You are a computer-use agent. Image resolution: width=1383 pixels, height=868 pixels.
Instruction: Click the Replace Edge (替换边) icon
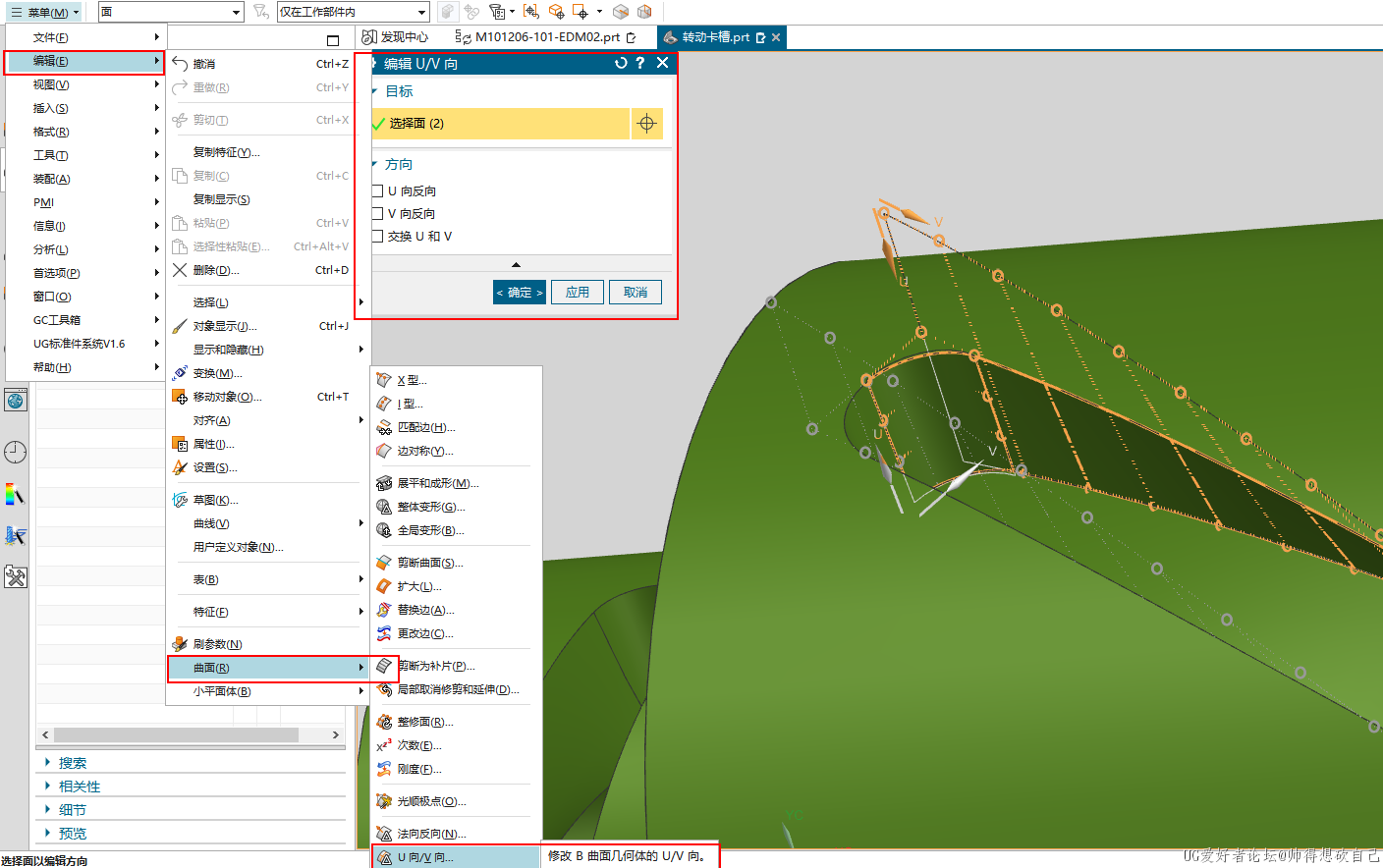(x=384, y=610)
